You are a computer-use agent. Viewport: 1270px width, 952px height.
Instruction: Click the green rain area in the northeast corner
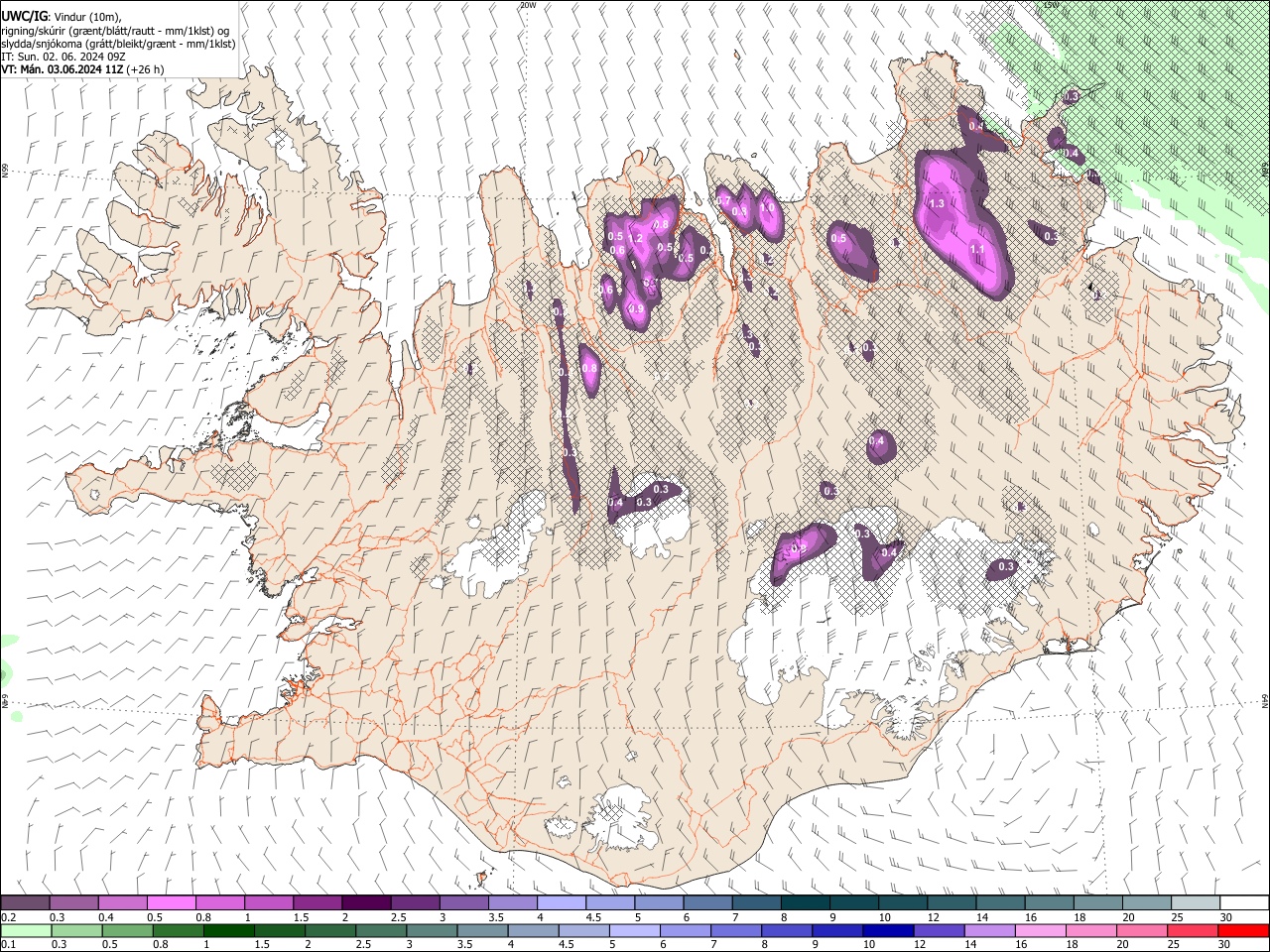(1161, 99)
